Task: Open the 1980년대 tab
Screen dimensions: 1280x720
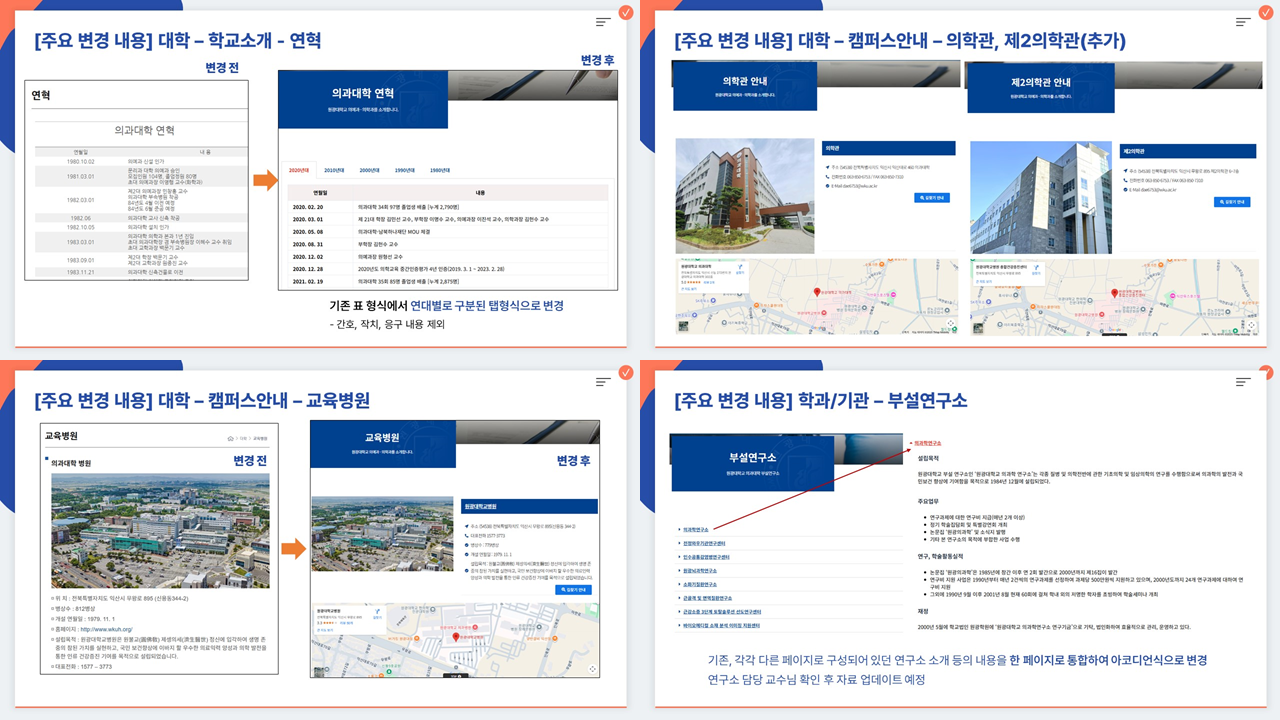Action: (440, 170)
